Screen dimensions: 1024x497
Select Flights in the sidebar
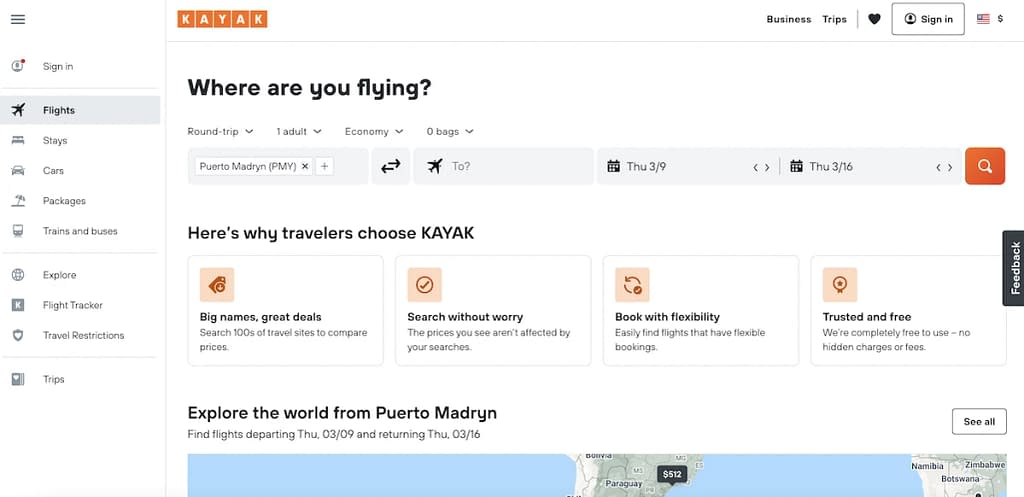click(x=80, y=110)
